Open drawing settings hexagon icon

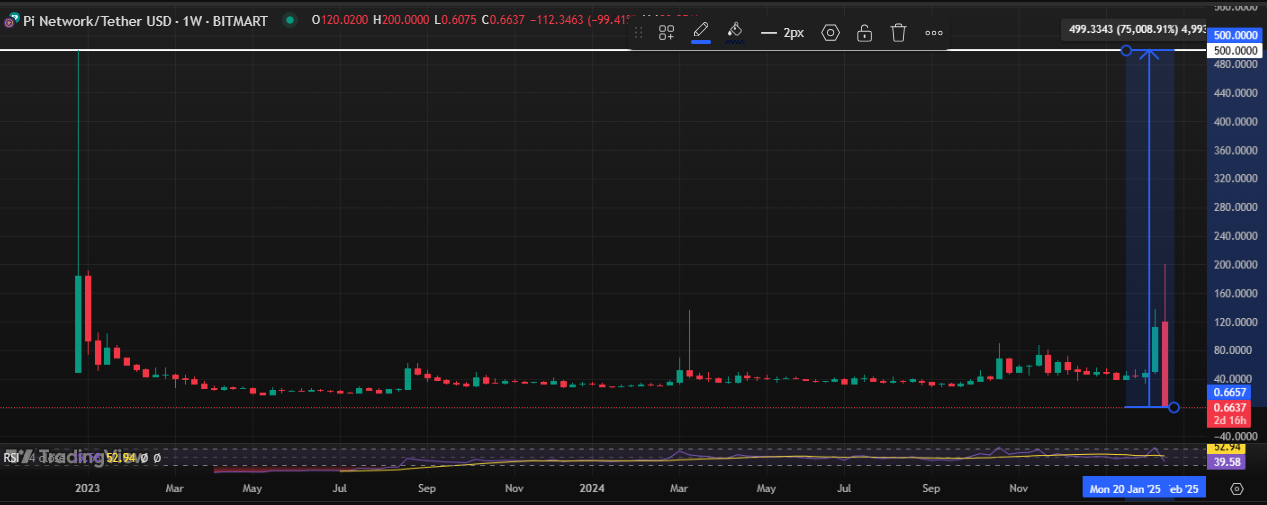tap(830, 33)
